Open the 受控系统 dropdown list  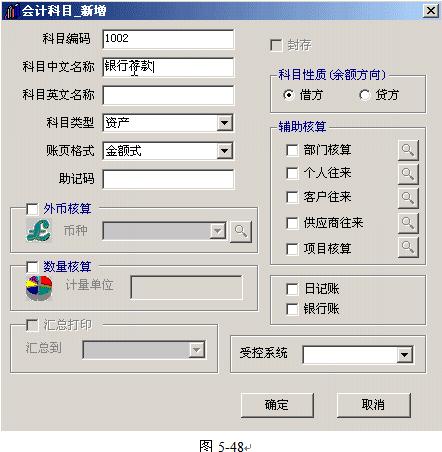tap(404, 355)
